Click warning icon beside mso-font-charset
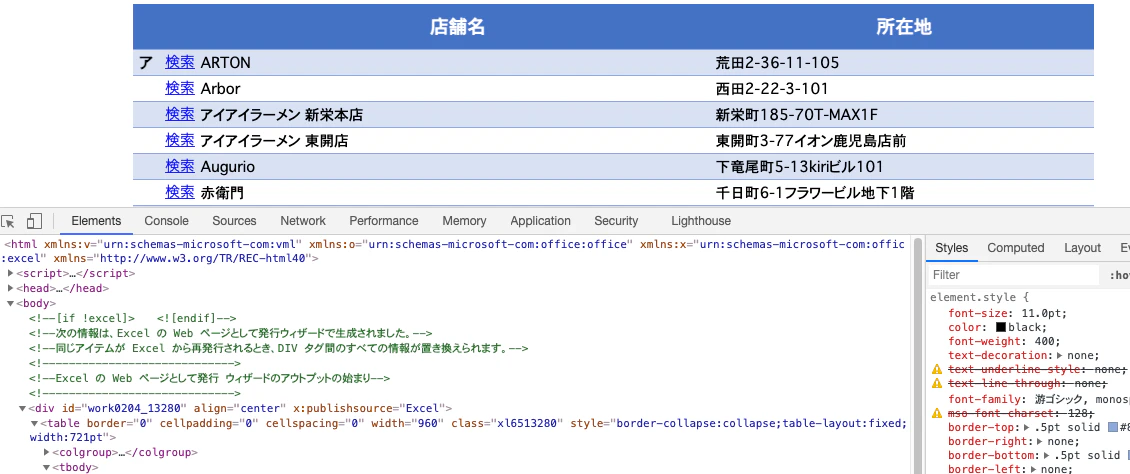The width and height of the screenshot is (1130, 474). click(x=937, y=413)
